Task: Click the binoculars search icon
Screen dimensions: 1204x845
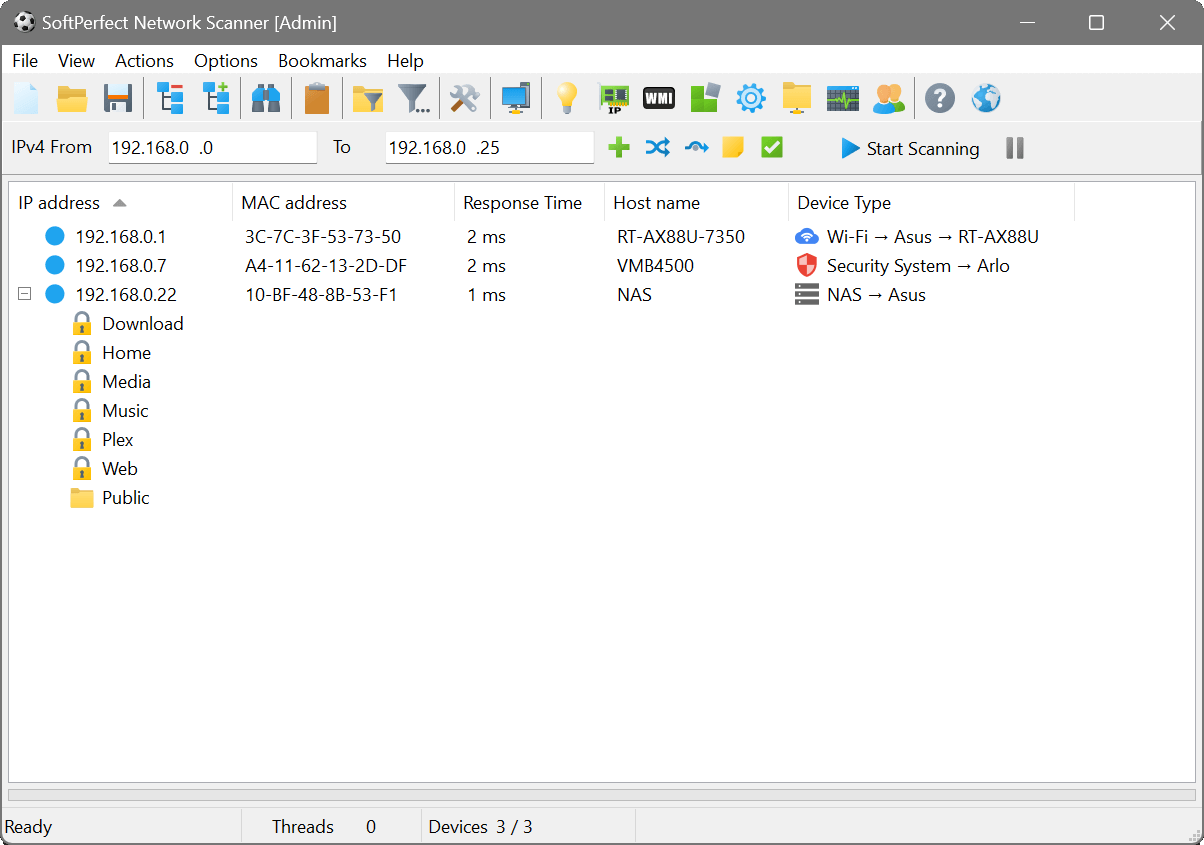Action: pos(266,97)
